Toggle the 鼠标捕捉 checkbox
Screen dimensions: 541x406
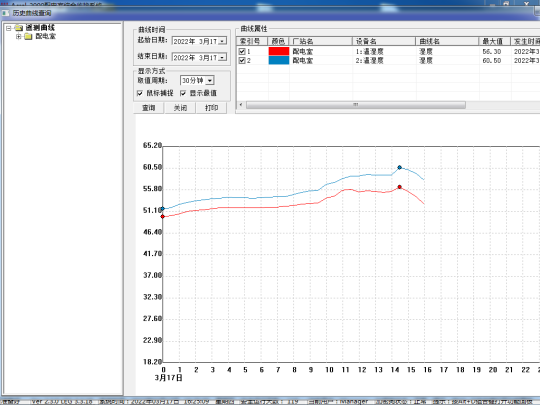[x=140, y=93]
